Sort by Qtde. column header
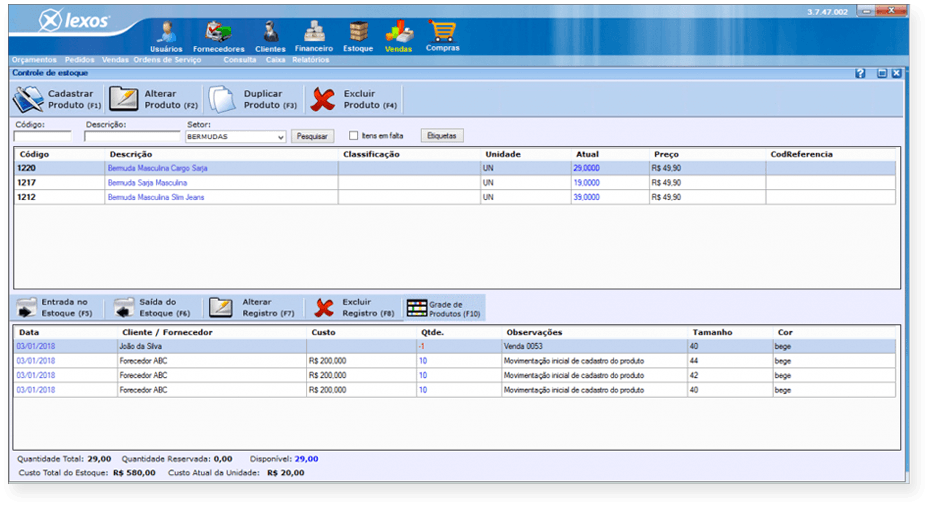The width and height of the screenshot is (930, 507). click(x=432, y=333)
